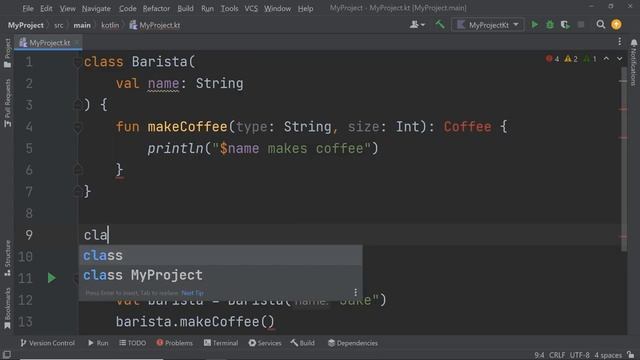Open the VCS menu

click(x=251, y=8)
